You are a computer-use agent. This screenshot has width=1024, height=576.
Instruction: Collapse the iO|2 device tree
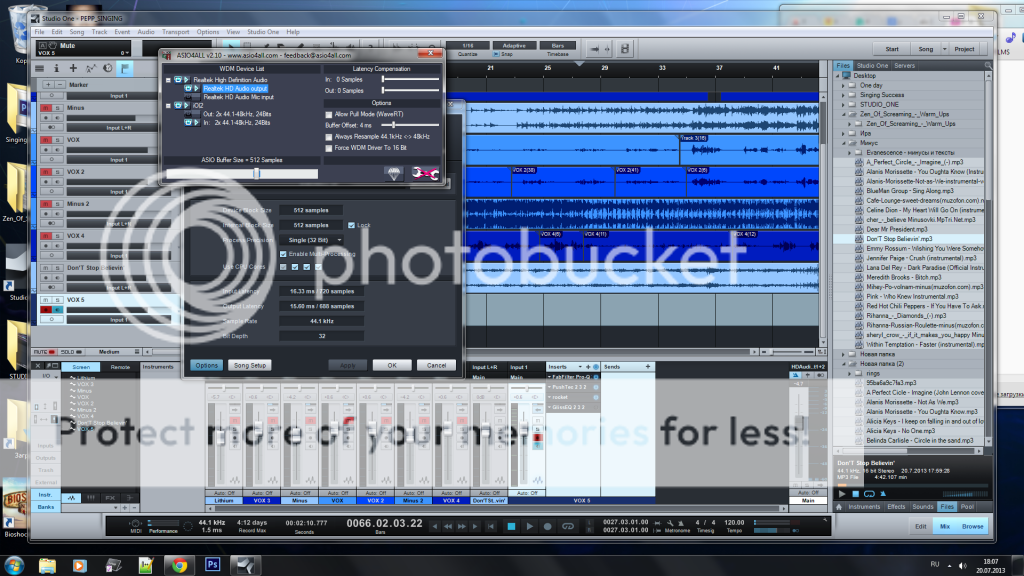pos(168,105)
